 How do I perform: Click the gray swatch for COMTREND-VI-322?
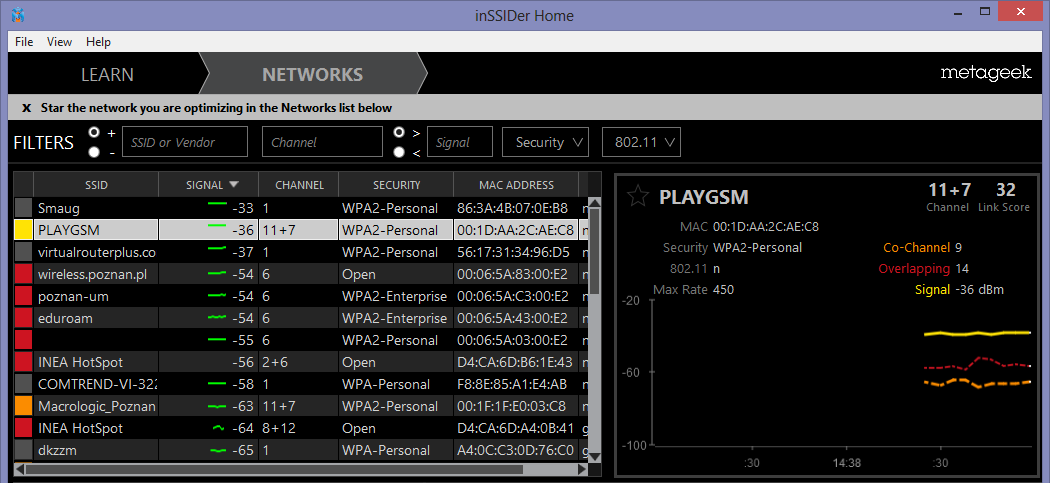(x=23, y=384)
